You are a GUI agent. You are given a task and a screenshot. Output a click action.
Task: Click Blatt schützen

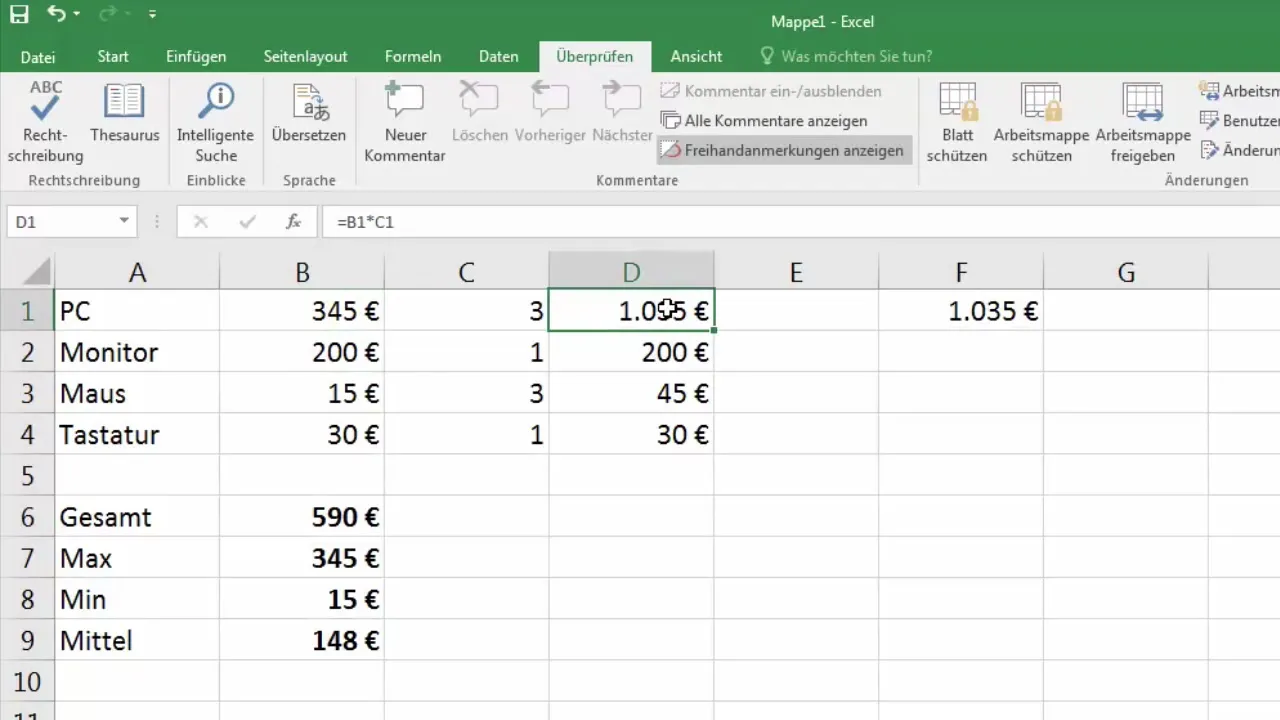957,122
